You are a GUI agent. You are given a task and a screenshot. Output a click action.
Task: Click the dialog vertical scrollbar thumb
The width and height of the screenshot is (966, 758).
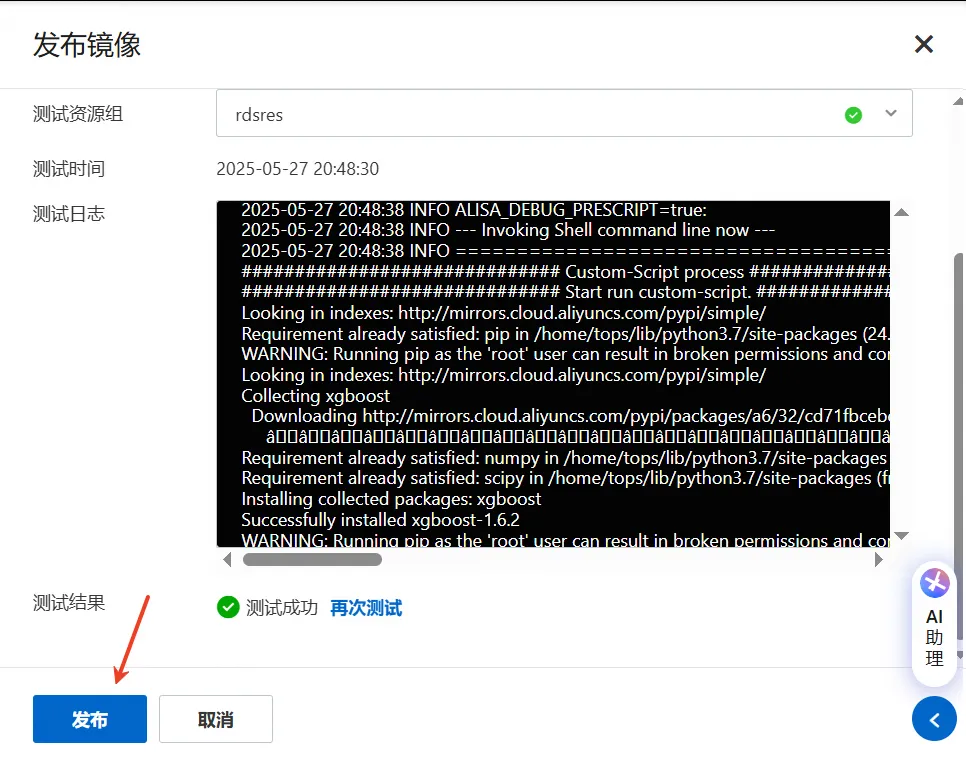pyautogui.click(x=959, y=447)
